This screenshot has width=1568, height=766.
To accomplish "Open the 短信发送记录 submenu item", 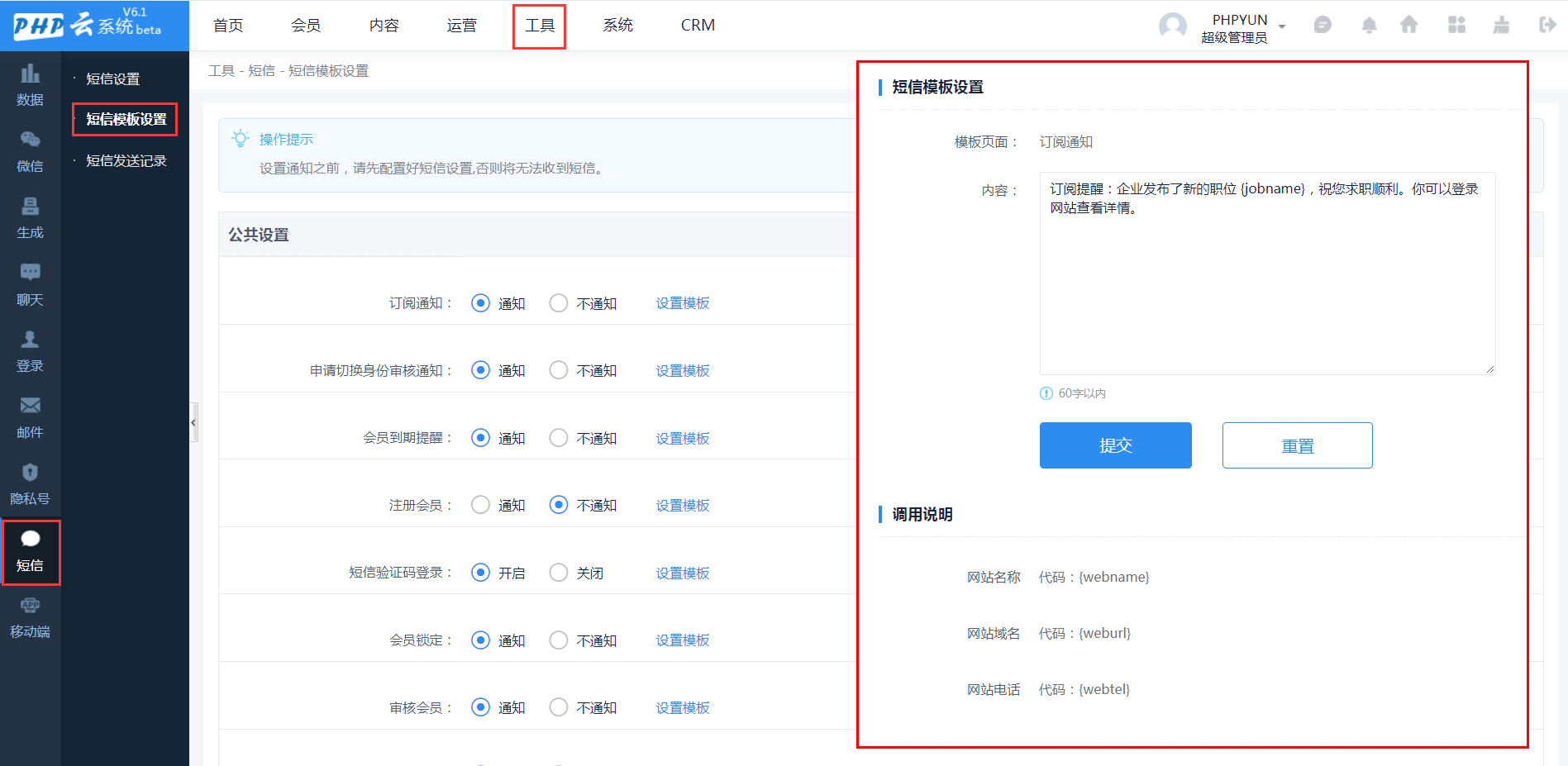I will coord(126,161).
